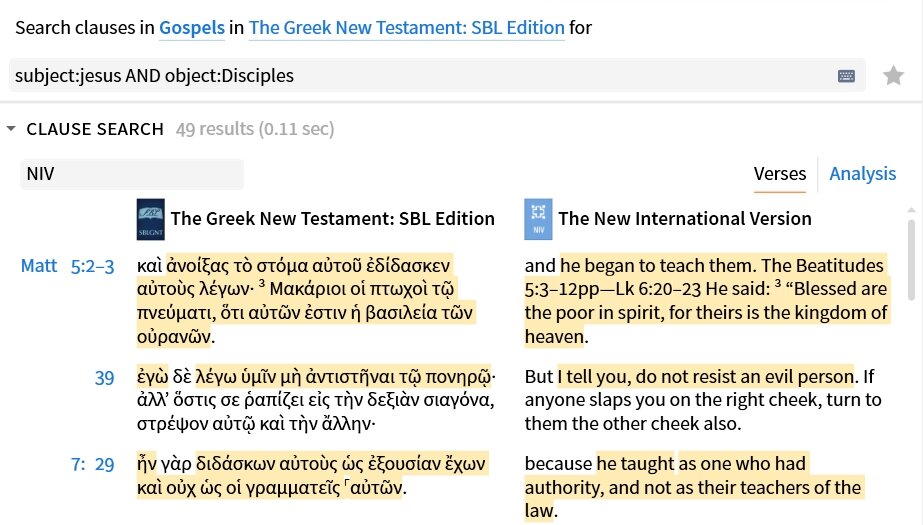The width and height of the screenshot is (923, 525).
Task: Click the NIV resource cover icon
Action: pyautogui.click(x=538, y=219)
